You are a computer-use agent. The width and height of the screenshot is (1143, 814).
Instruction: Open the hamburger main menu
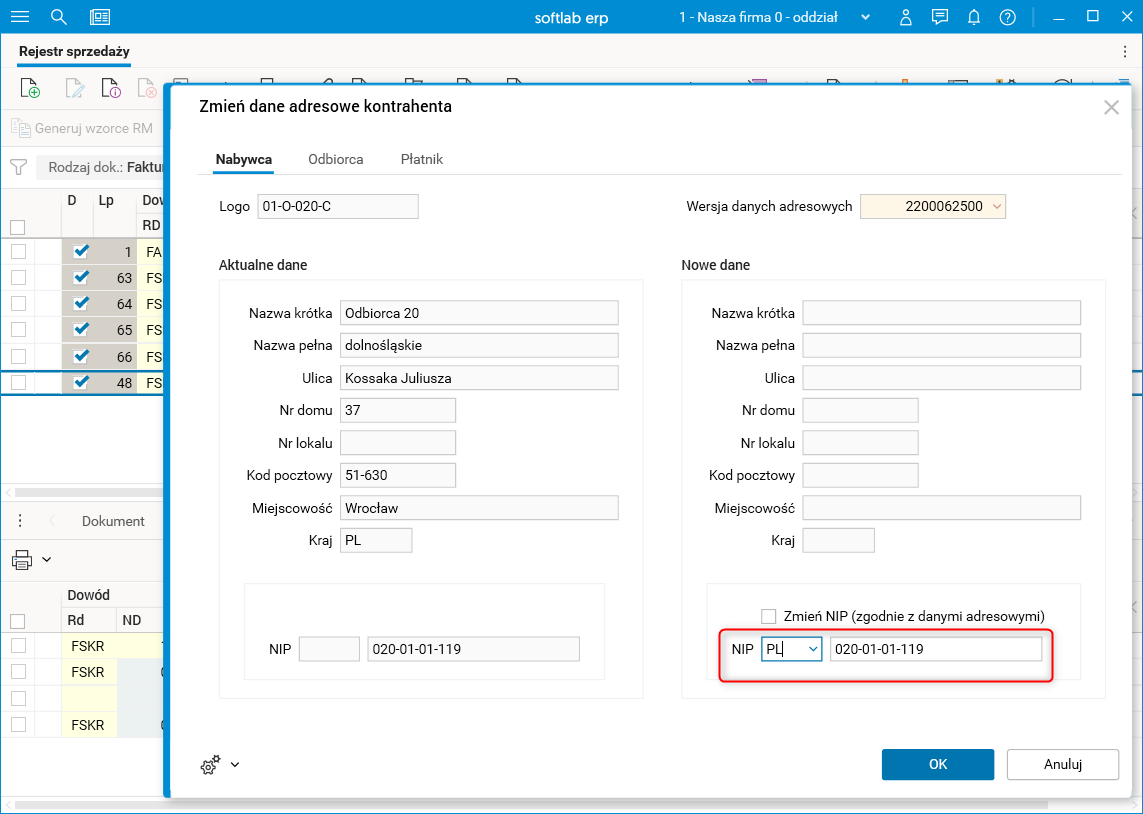click(19, 17)
